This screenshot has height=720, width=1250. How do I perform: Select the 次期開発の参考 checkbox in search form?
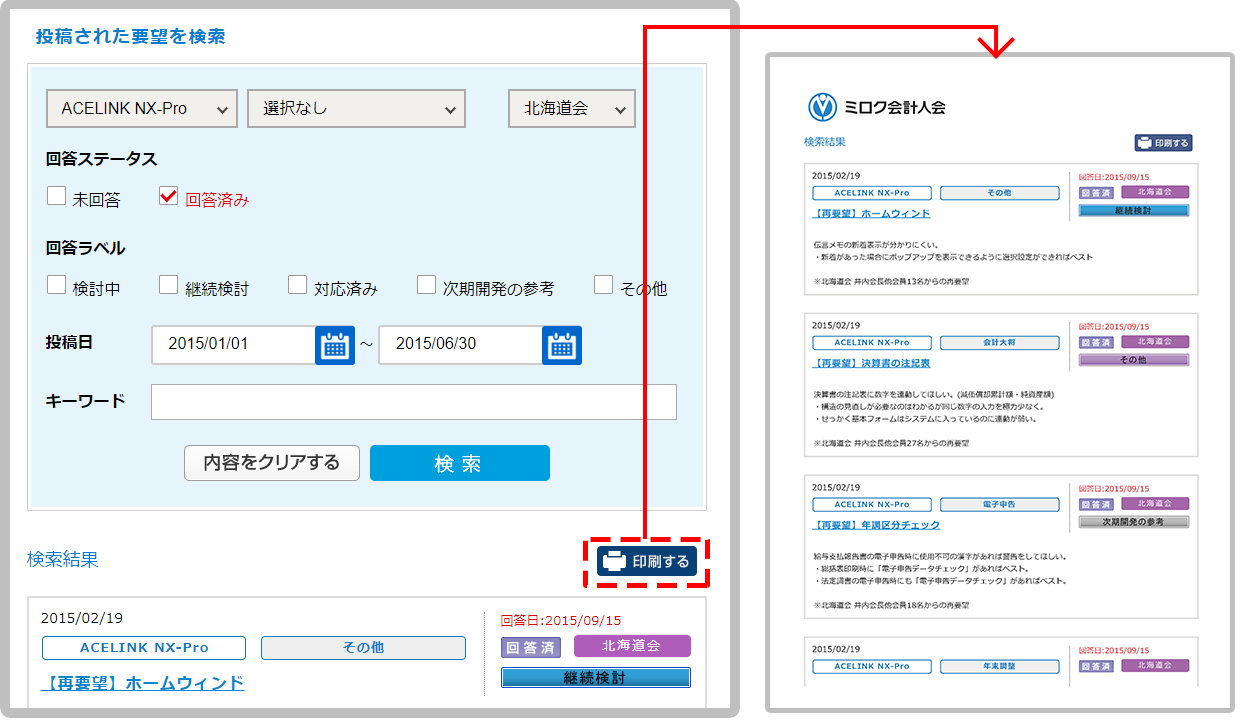tap(426, 285)
